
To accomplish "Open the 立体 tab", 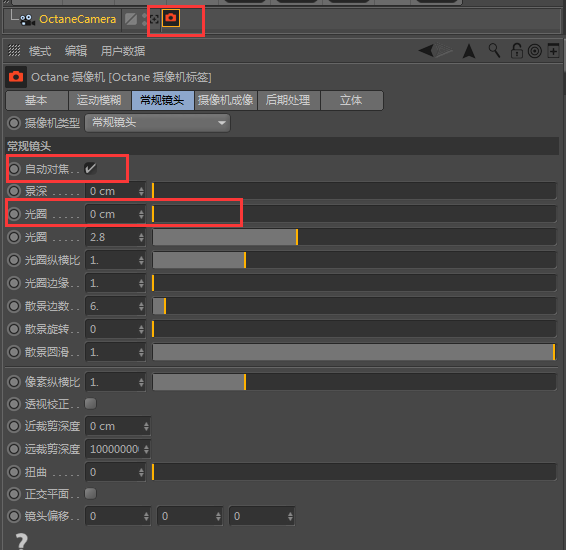I will 352,100.
